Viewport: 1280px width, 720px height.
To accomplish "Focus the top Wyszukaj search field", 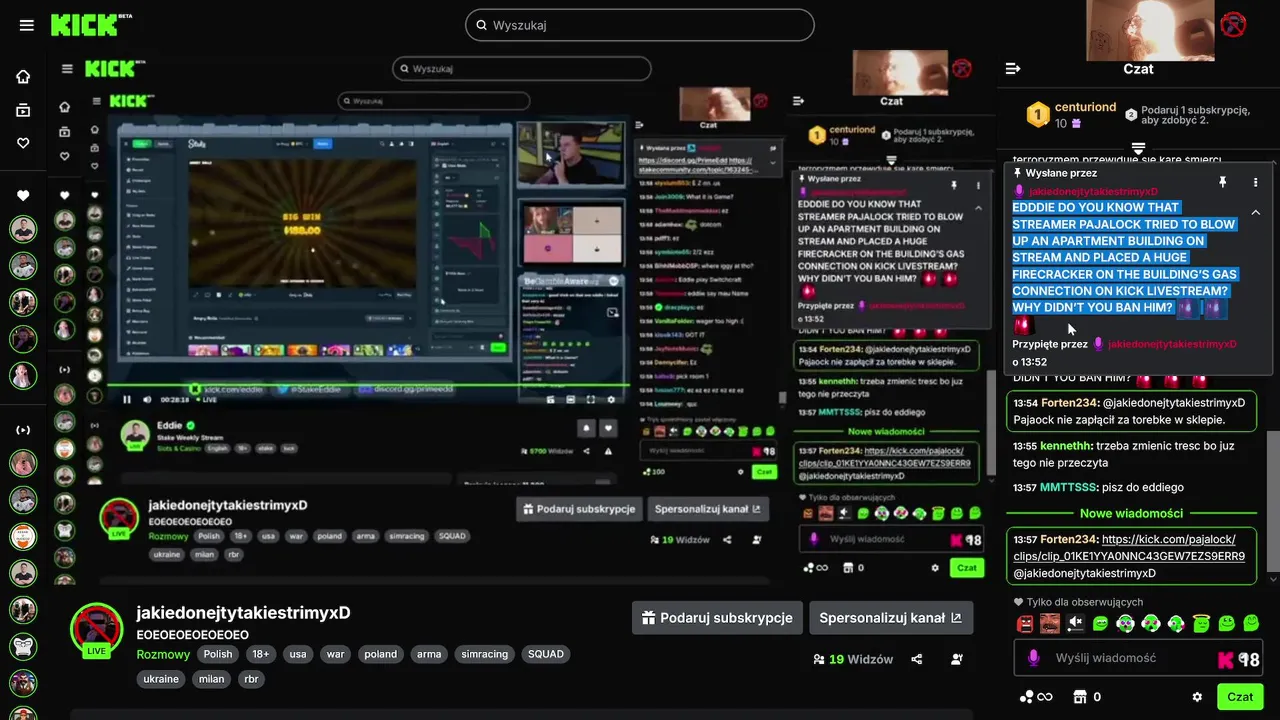I will 640,25.
